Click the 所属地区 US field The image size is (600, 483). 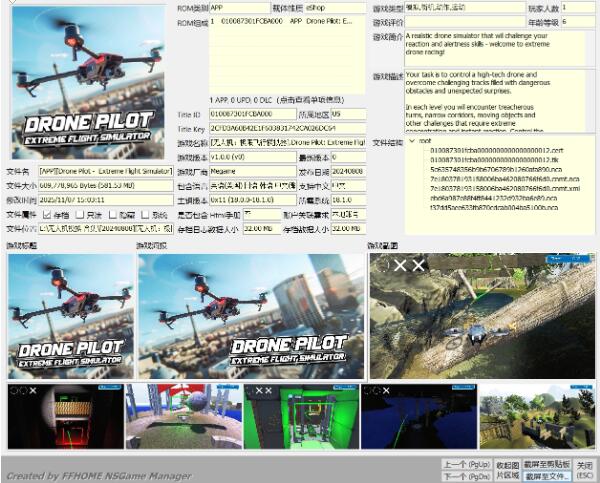348,114
